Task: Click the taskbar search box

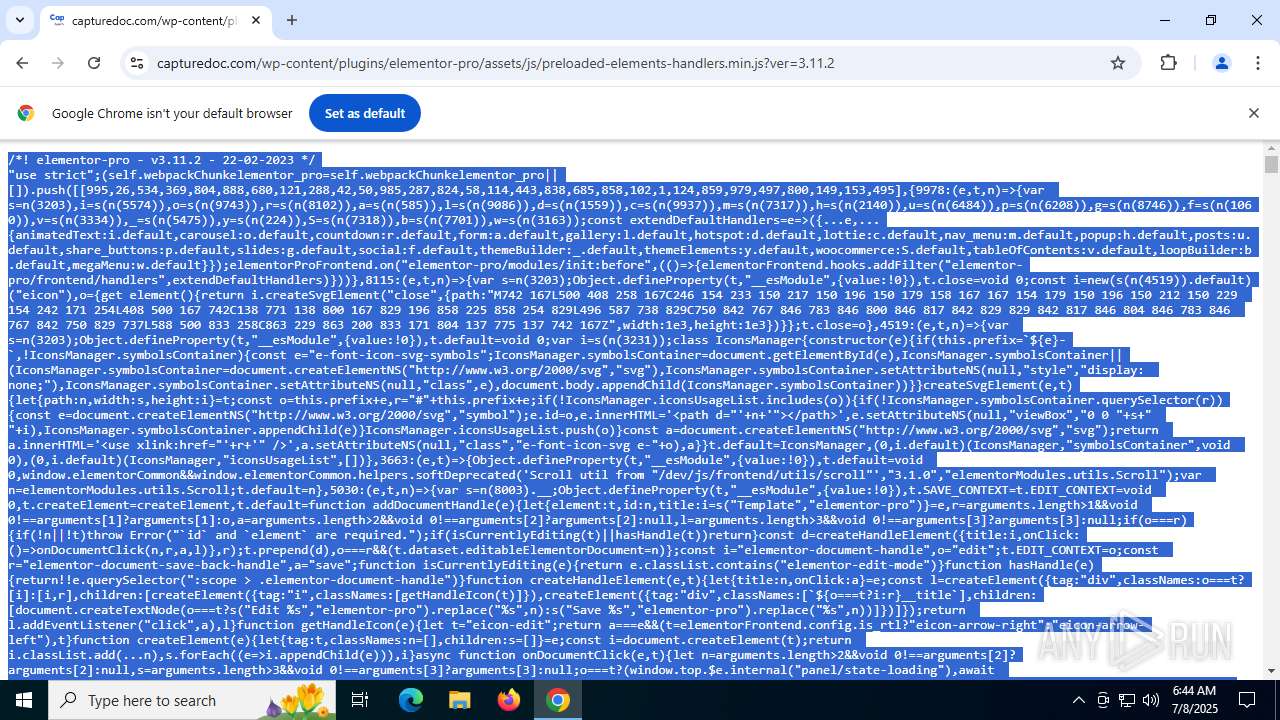Action: pyautogui.click(x=191, y=700)
